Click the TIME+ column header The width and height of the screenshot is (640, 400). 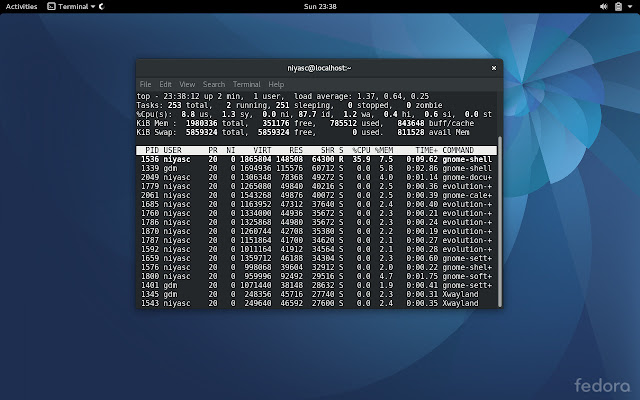coord(427,150)
